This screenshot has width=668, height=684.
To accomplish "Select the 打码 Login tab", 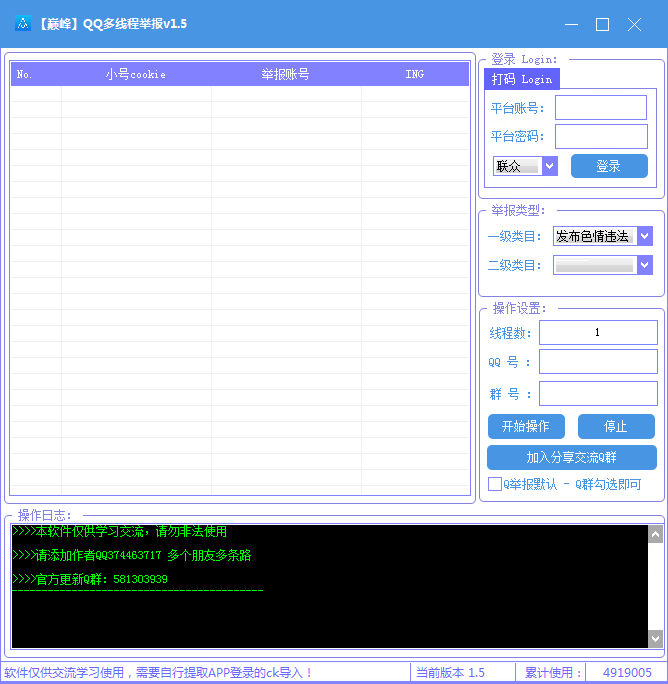I will point(521,79).
